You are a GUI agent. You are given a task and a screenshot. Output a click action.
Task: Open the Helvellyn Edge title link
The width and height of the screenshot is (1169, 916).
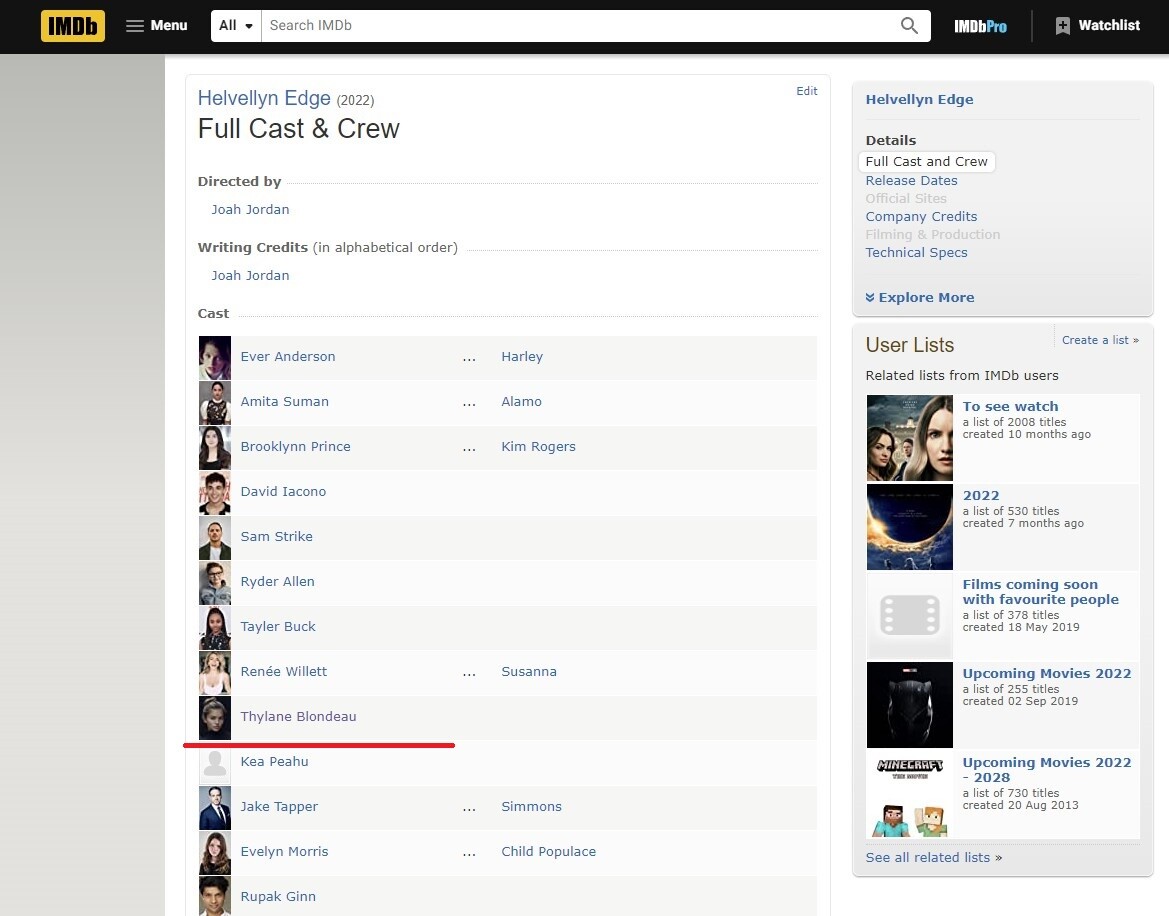pyautogui.click(x=264, y=98)
